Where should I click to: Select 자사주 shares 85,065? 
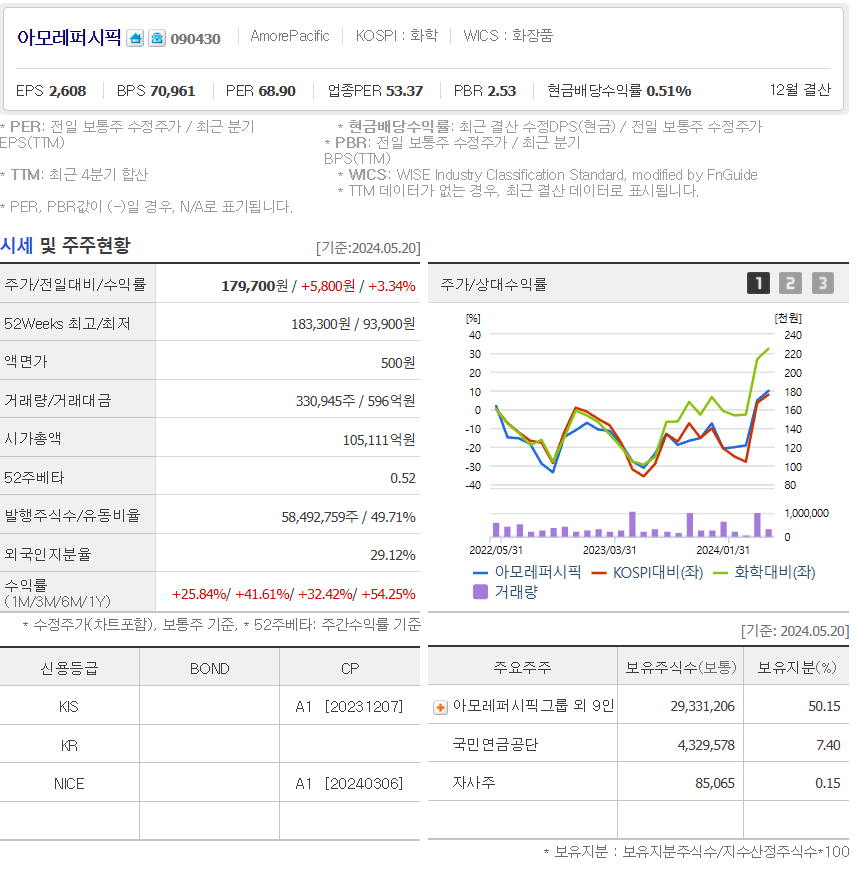coord(715,783)
